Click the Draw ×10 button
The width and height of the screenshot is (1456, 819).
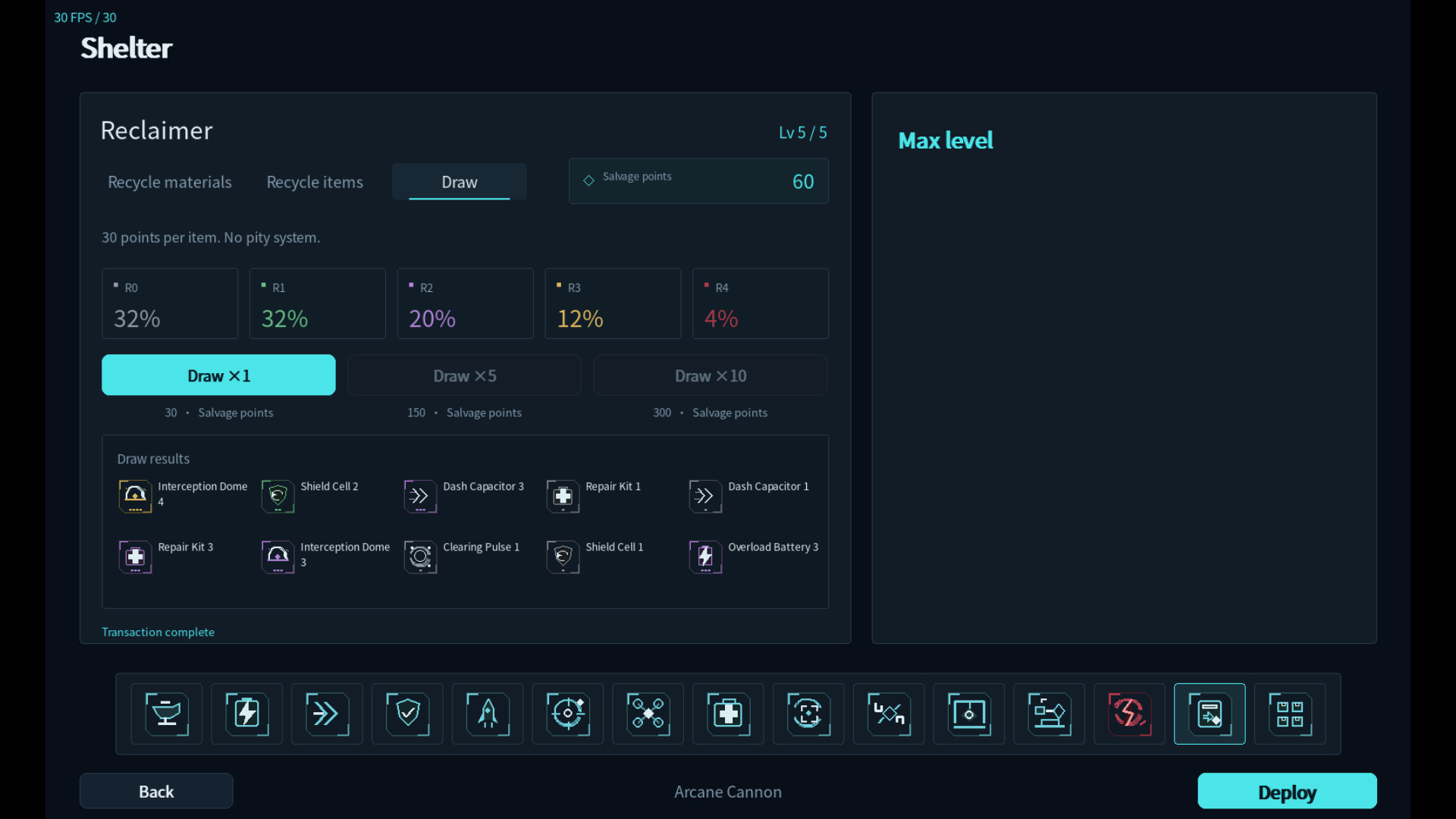coord(711,375)
